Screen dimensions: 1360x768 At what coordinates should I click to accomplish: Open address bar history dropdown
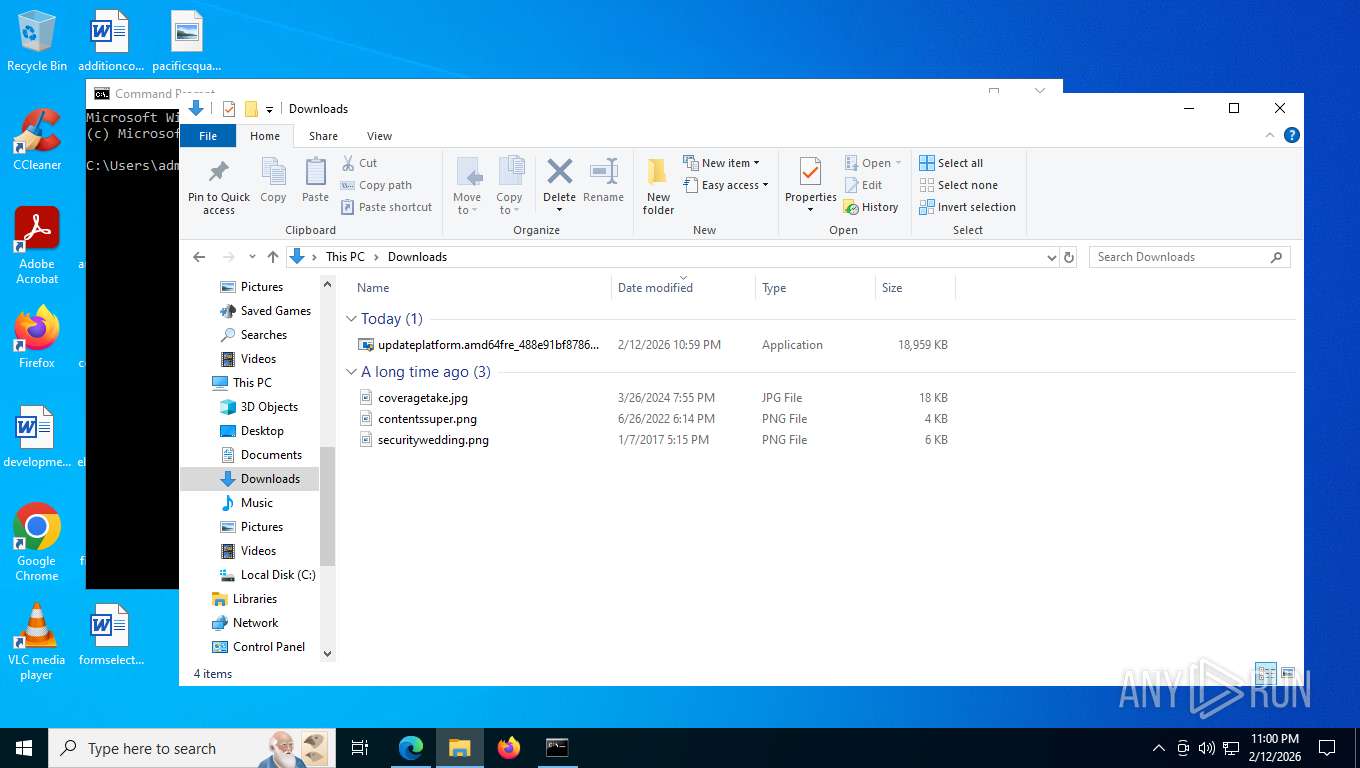click(1051, 257)
